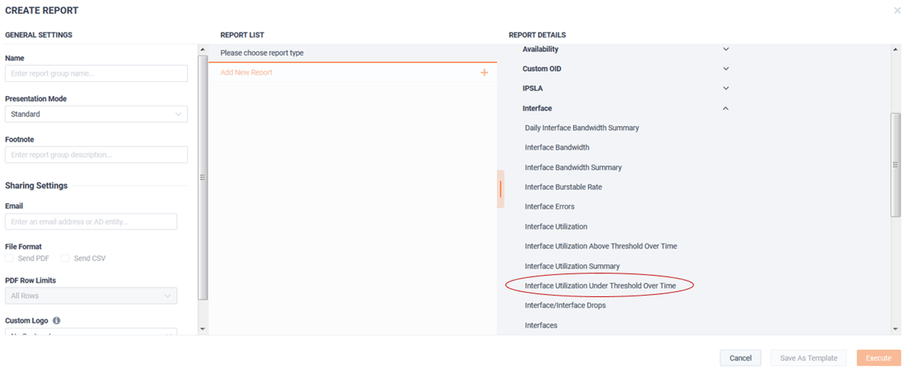Click the Cancel button
Screen dimensions: 906x370
740,358
